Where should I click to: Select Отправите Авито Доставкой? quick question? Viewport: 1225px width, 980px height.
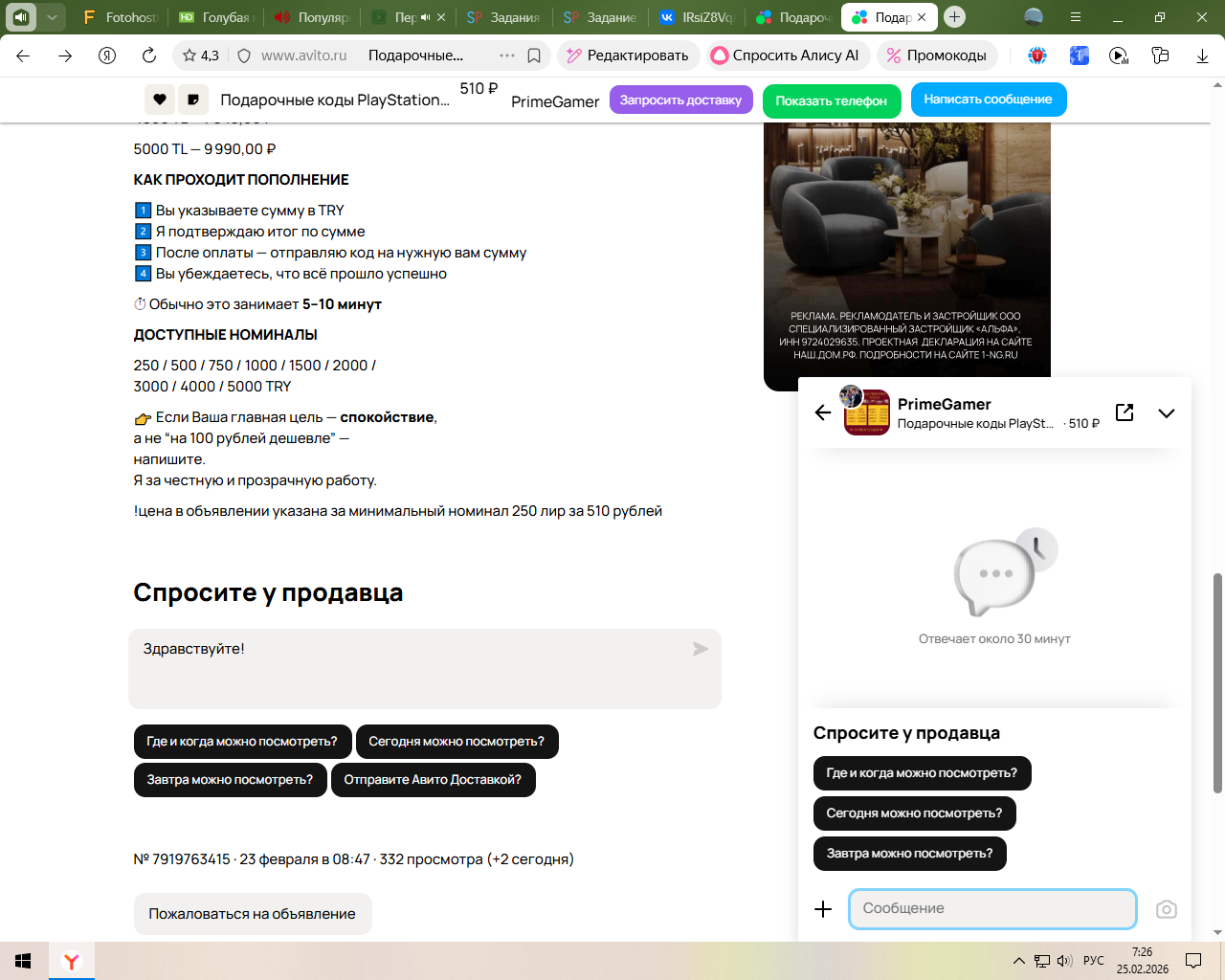pos(433,780)
